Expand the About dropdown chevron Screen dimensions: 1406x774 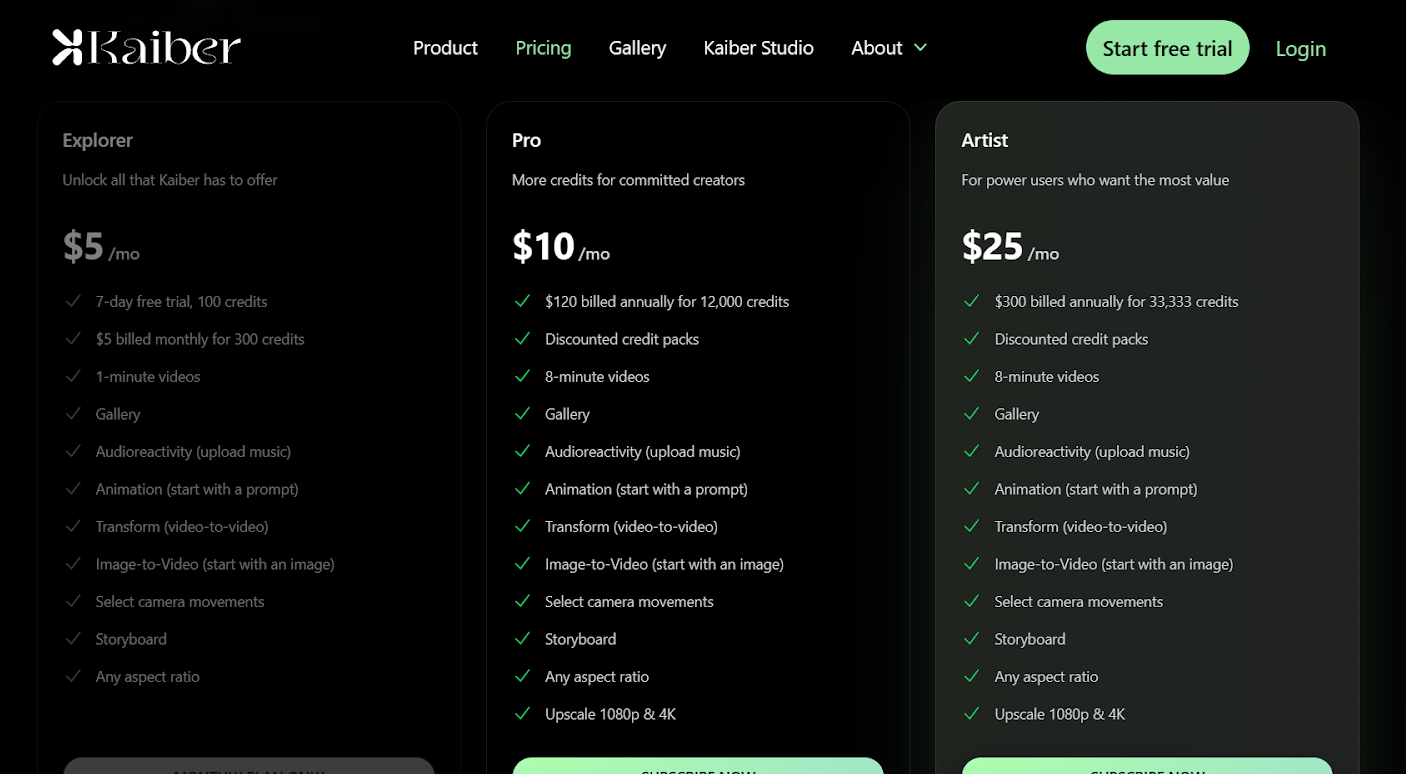(x=920, y=48)
